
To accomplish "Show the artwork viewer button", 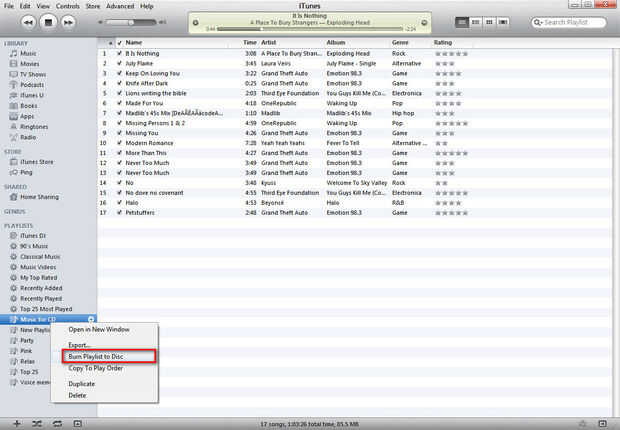I will coord(78,424).
